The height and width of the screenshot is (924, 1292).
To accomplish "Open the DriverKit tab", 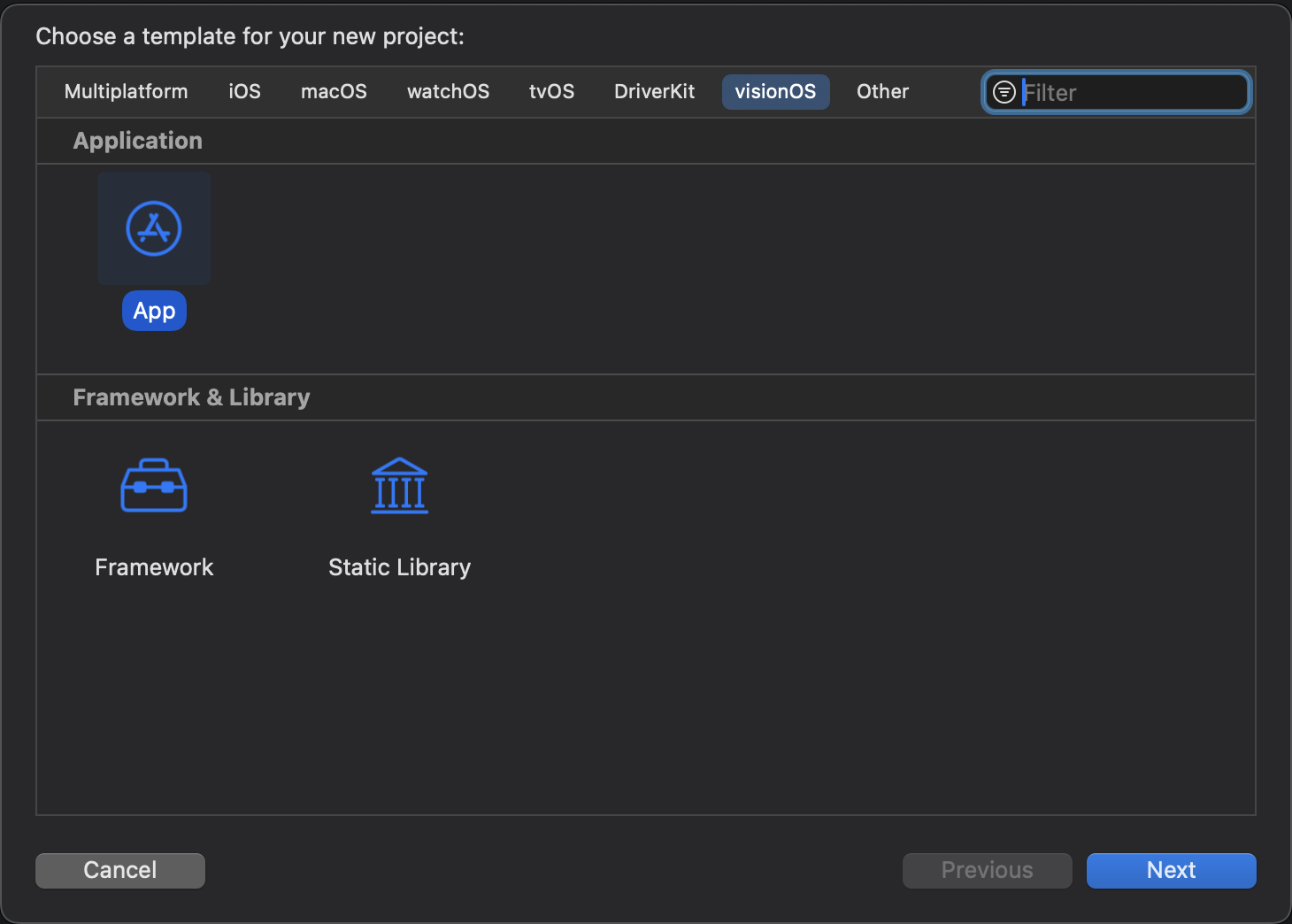I will coord(655,92).
